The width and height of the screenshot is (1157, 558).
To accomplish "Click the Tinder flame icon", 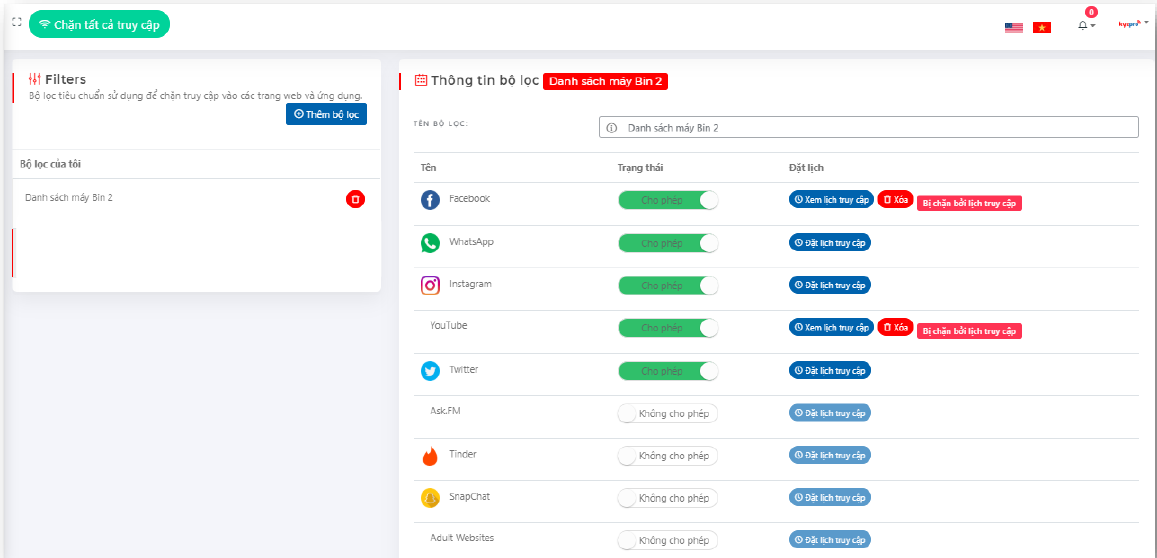I will coord(430,456).
